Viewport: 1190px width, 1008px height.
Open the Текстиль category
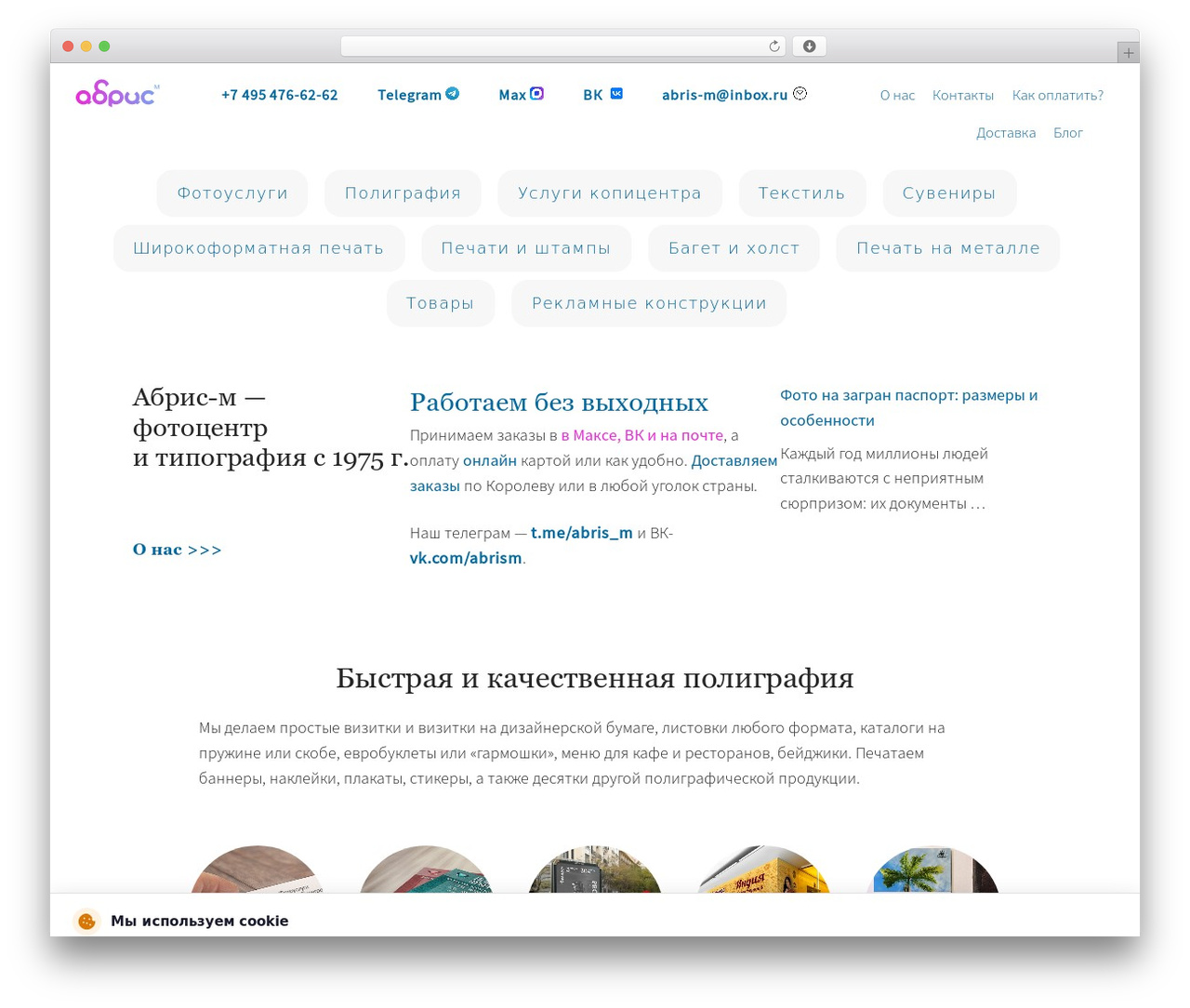click(802, 193)
